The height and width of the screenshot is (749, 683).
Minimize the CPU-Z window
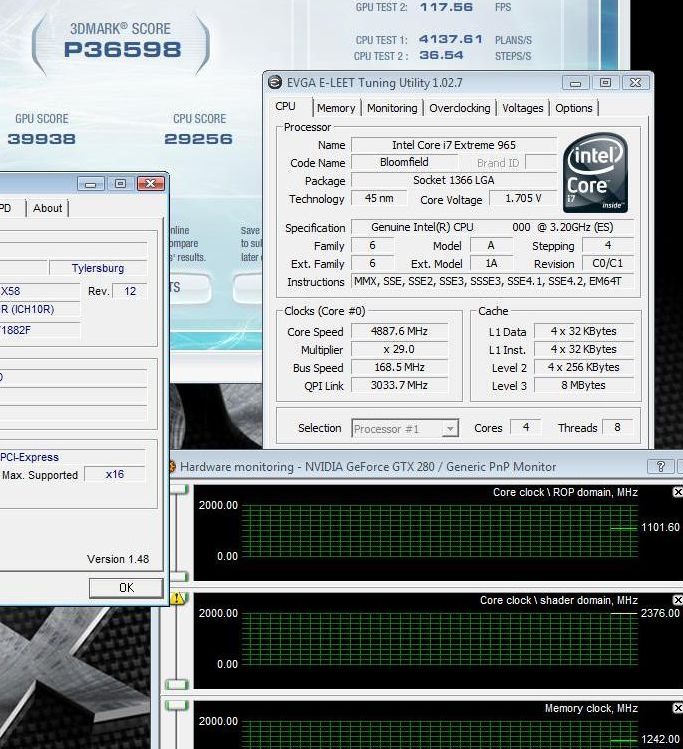pyautogui.click(x=91, y=183)
